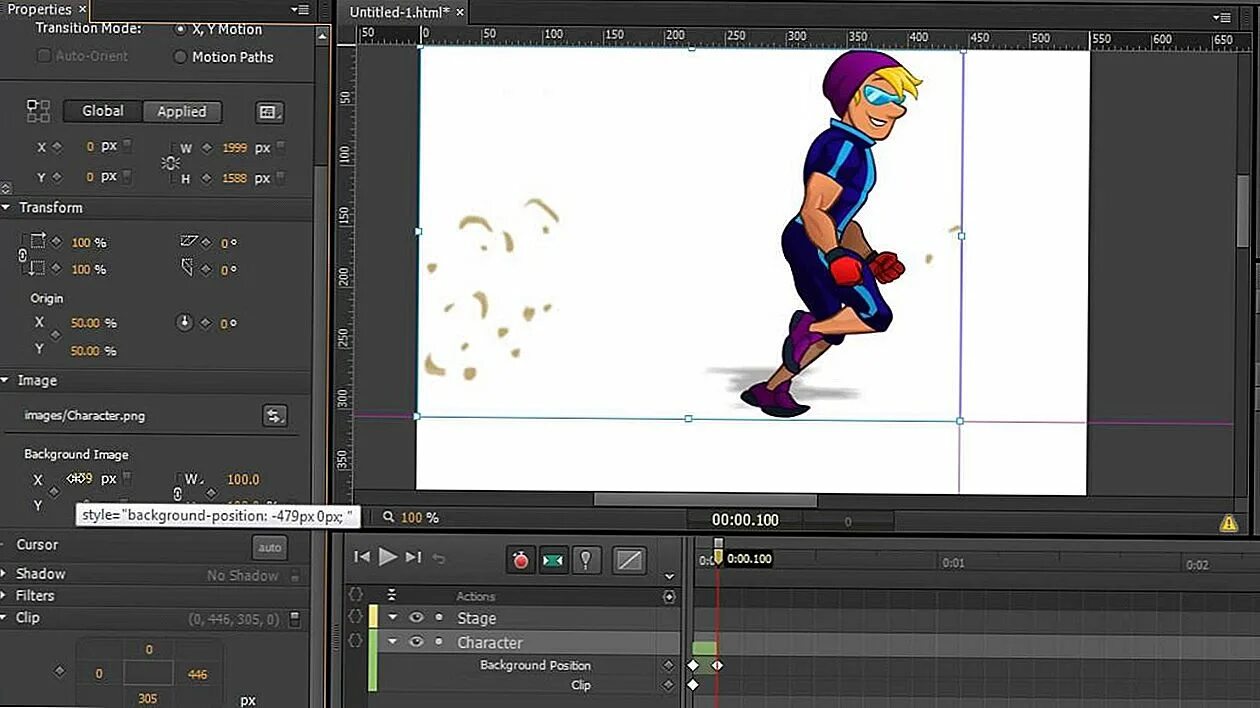Viewport: 1260px width, 708px height.
Task: Collapse the Transform section
Action: (x=6, y=208)
